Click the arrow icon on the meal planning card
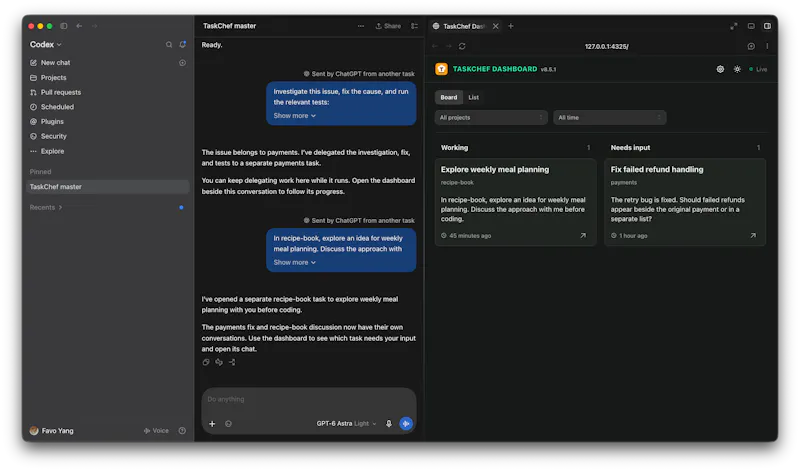Image resolution: width=800 pixels, height=471 pixels. (x=583, y=236)
